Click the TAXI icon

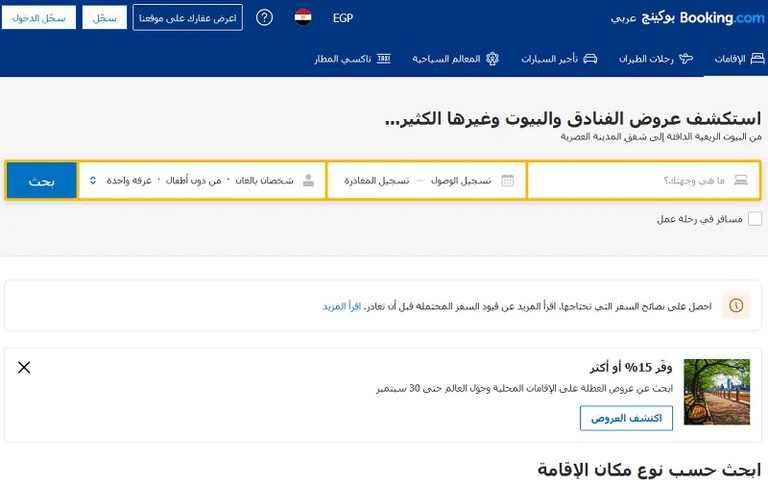tap(384, 59)
